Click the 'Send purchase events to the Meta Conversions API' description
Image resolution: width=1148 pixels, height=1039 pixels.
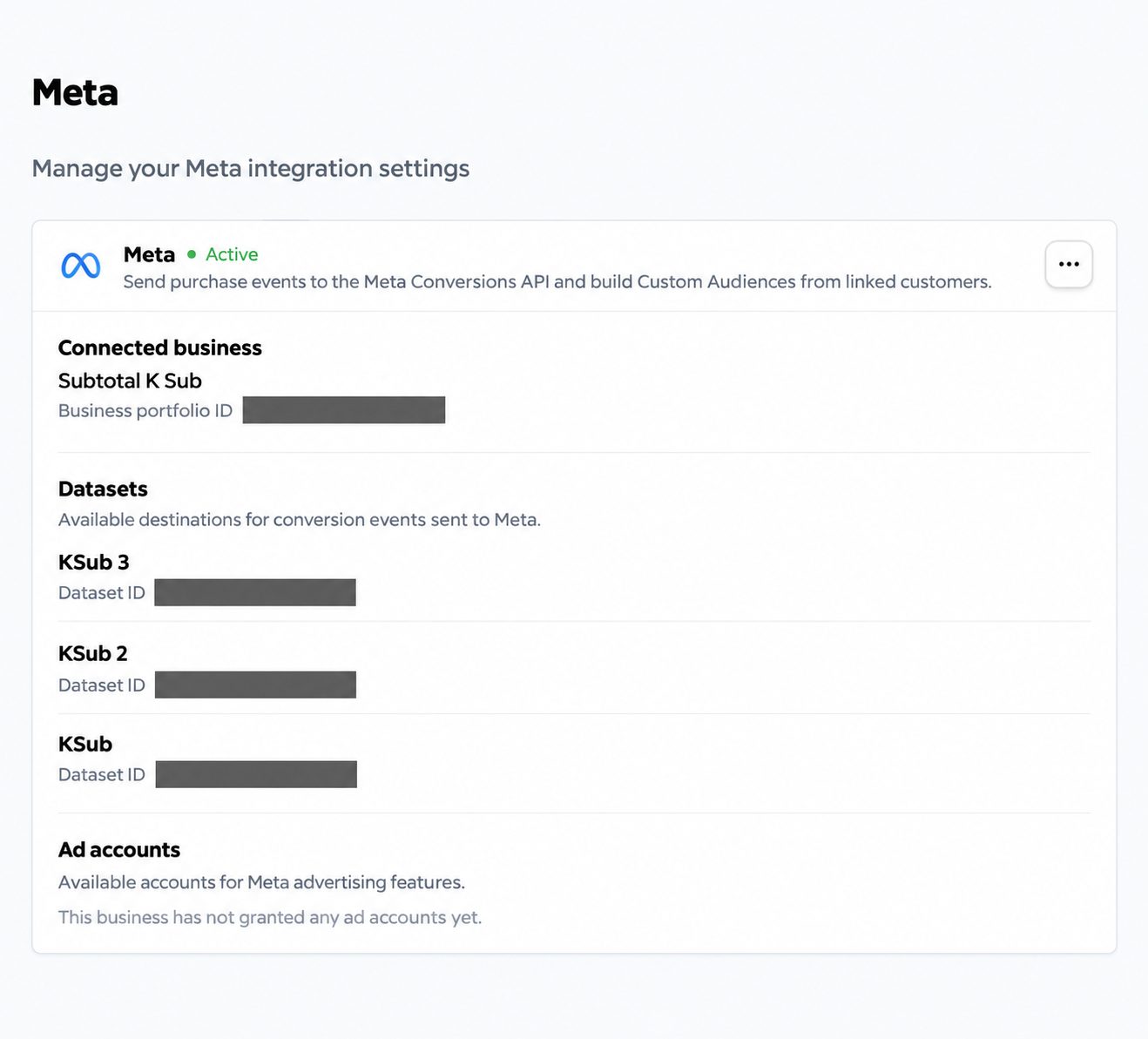tap(557, 281)
